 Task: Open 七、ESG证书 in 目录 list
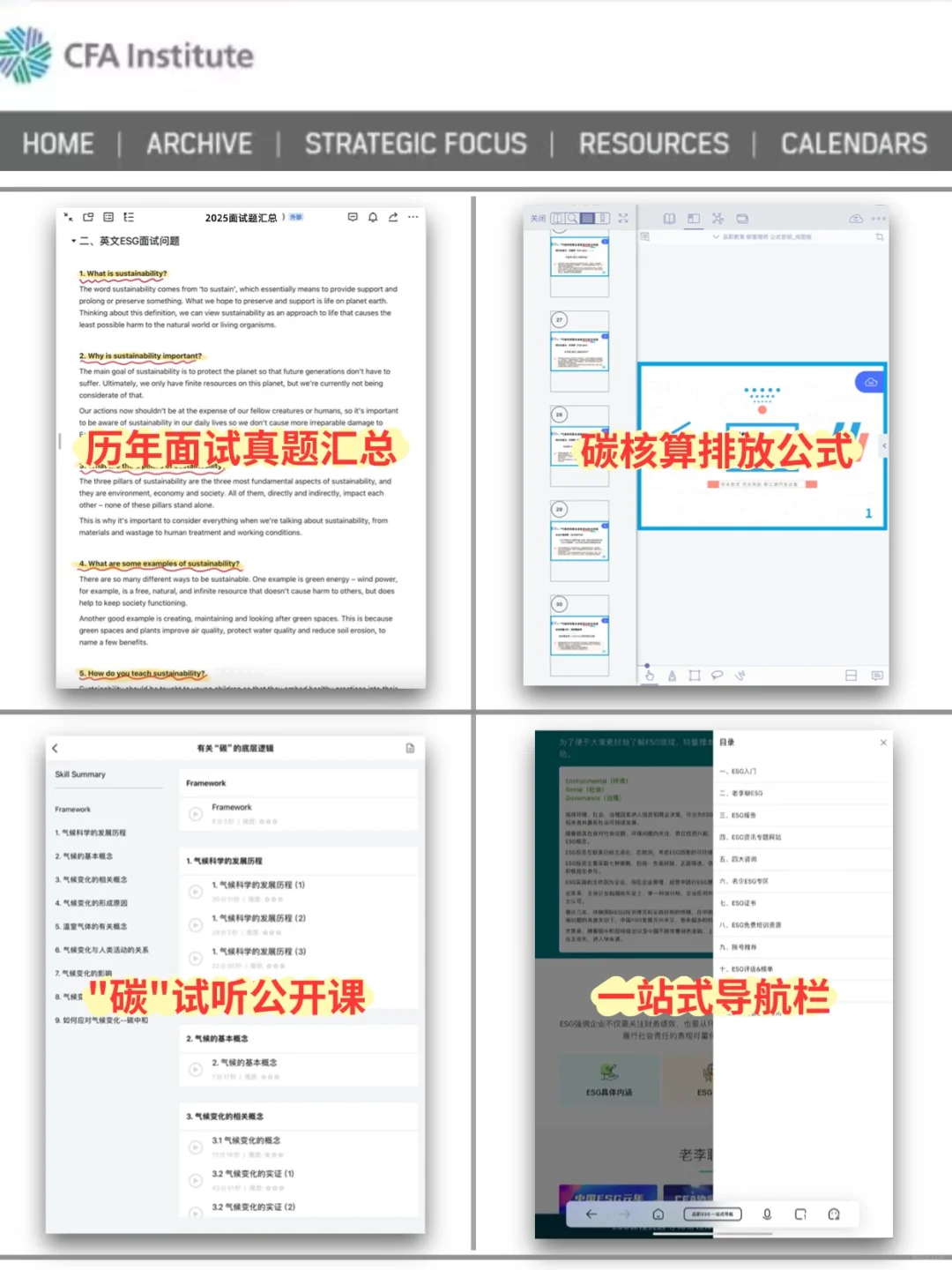coord(803,903)
